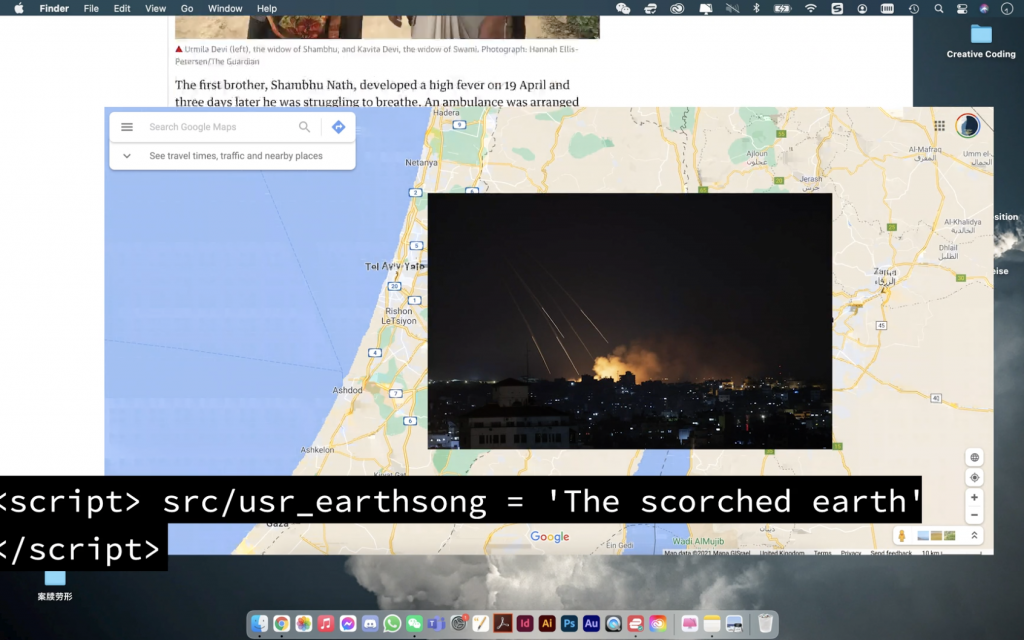The image size is (1024, 640).
Task: Open Google Chrome from the Dock
Action: click(281, 624)
